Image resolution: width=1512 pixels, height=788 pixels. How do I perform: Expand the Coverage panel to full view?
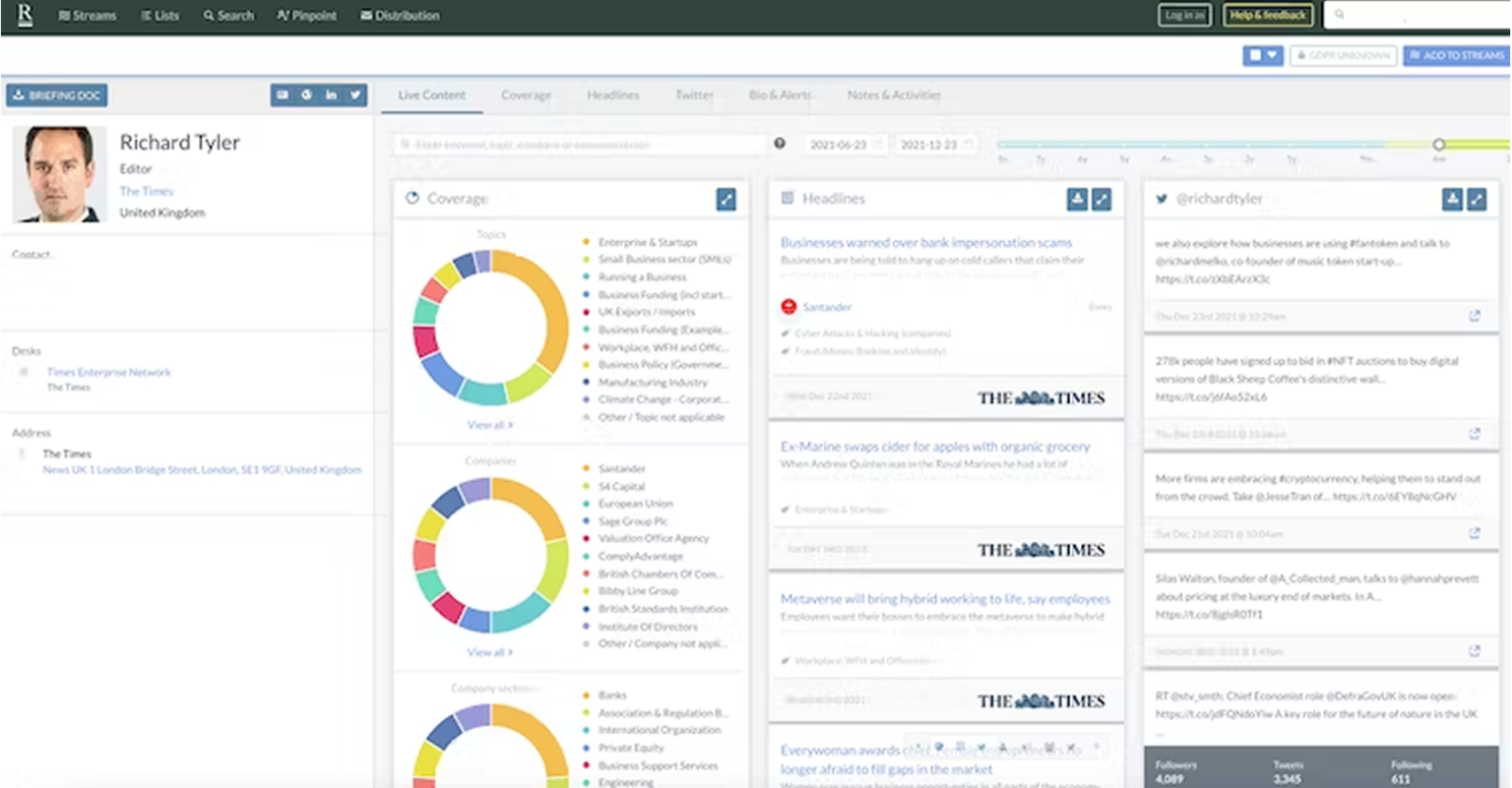(725, 200)
